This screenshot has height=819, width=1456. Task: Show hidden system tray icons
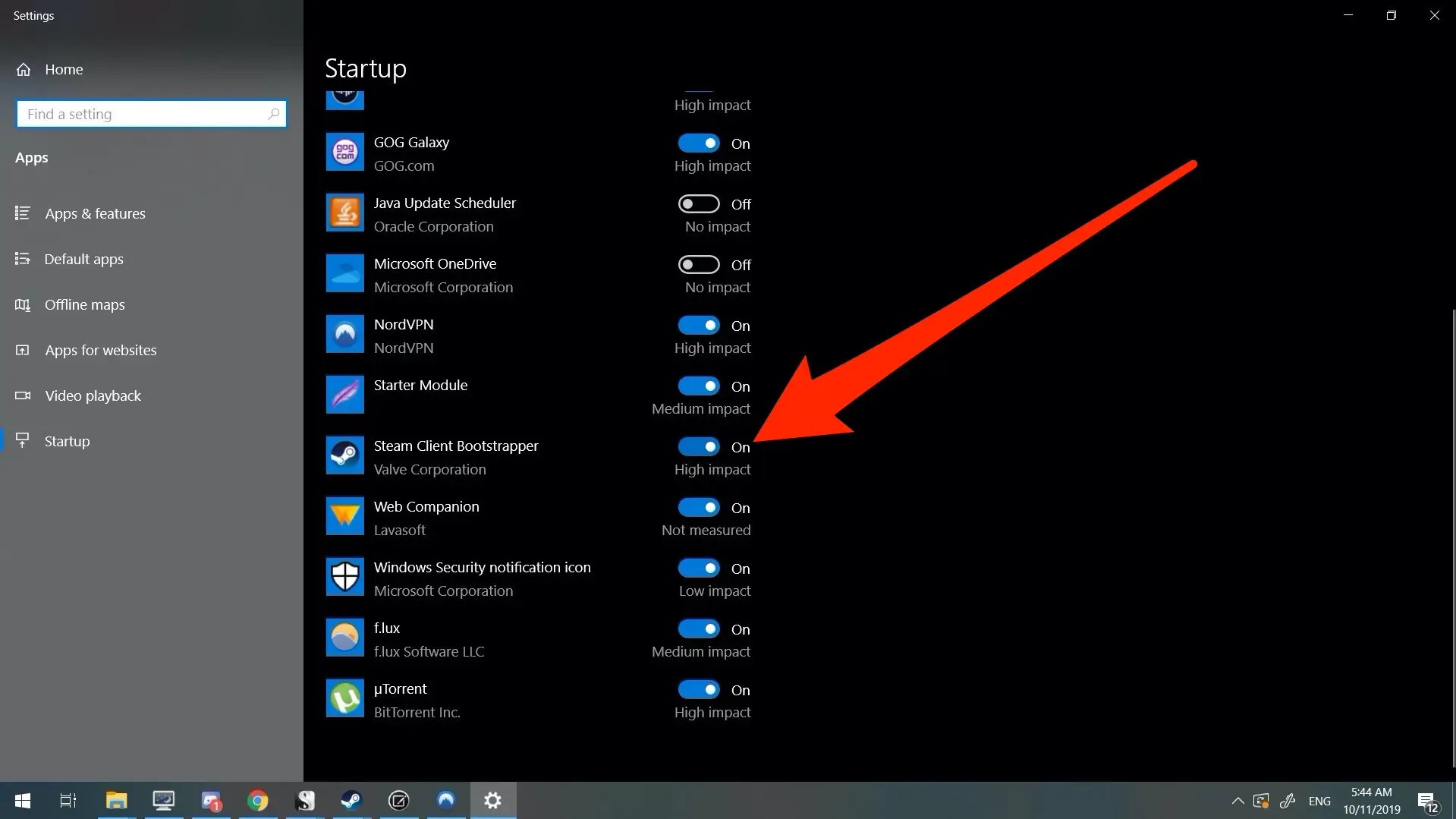[x=1237, y=801]
